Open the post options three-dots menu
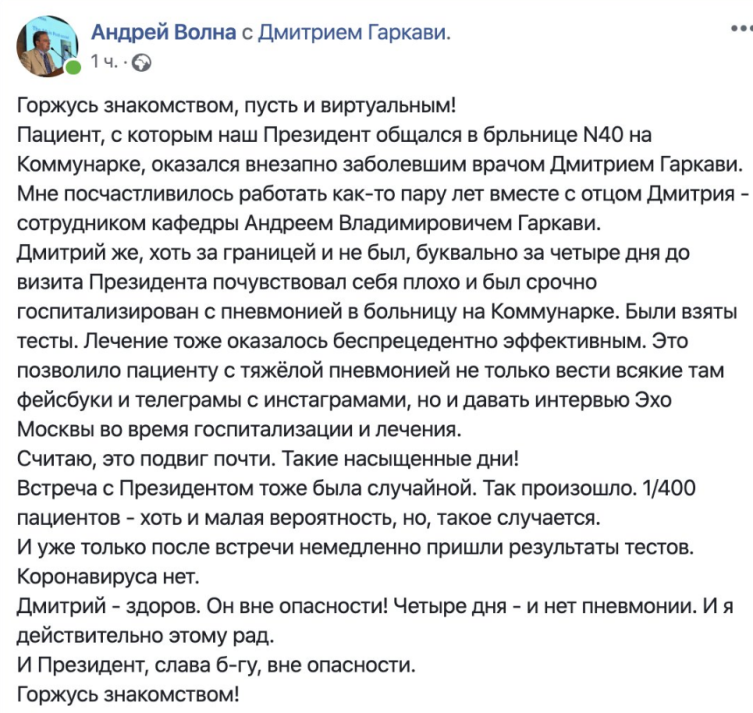Viewport: 753px width, 713px height. (741, 28)
